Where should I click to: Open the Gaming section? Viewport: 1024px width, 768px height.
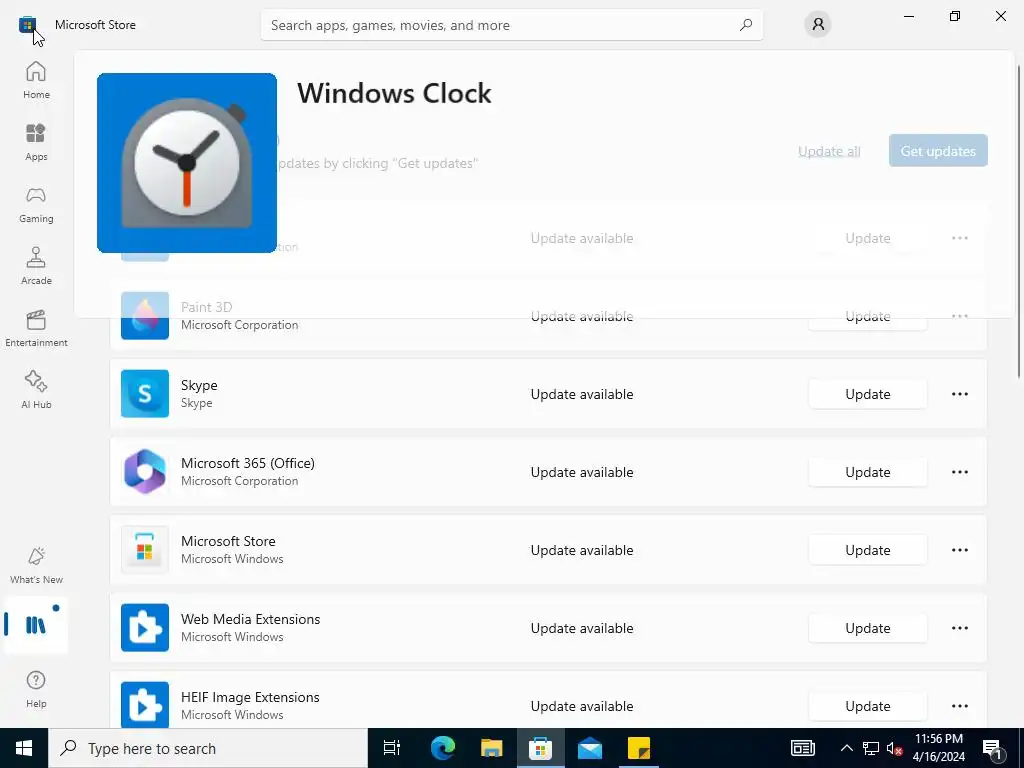(x=36, y=204)
